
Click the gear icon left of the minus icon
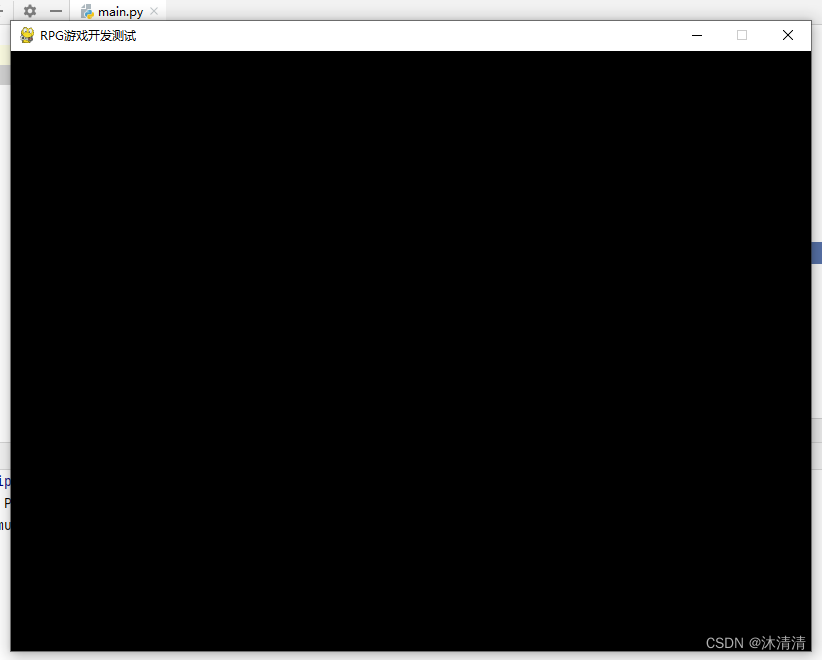coord(29,11)
